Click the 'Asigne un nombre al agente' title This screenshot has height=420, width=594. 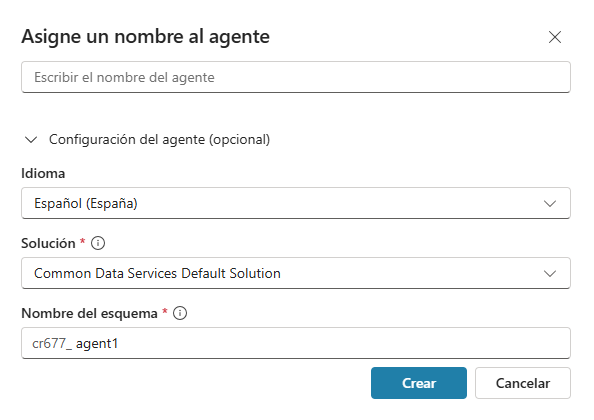[x=145, y=37]
